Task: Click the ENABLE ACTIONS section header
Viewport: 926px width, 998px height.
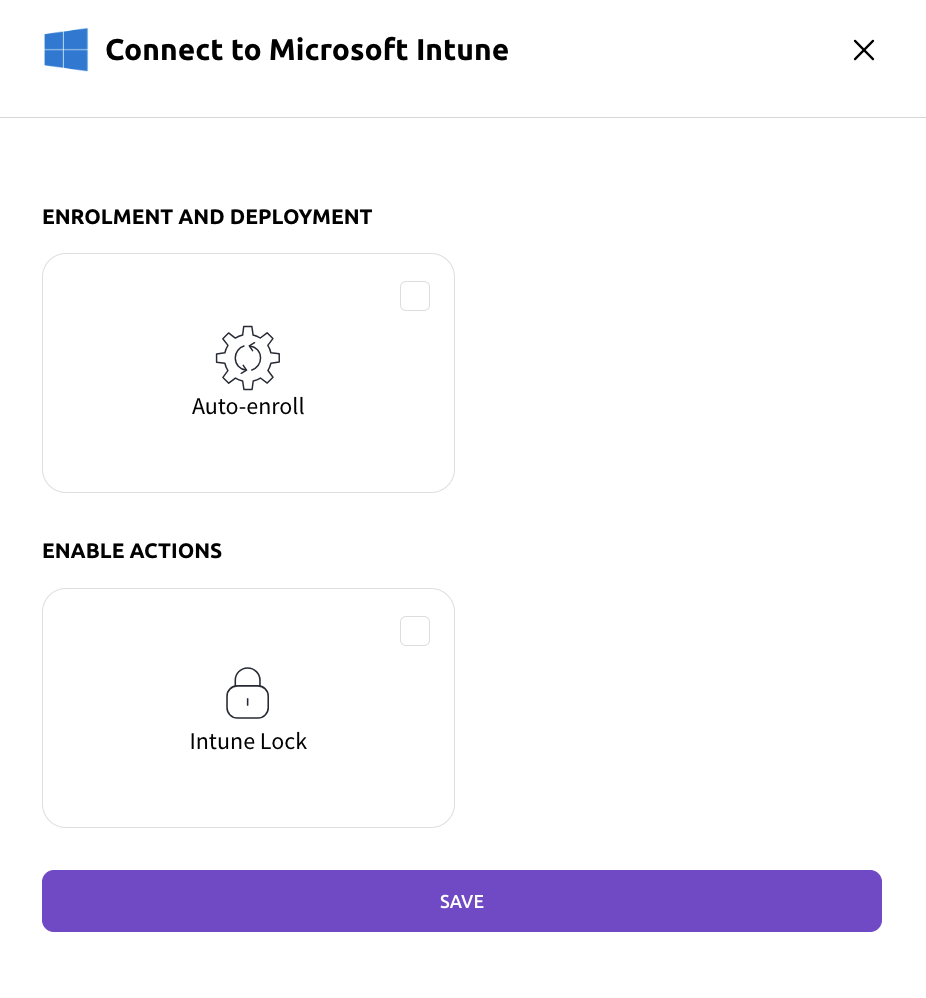Action: pos(131,551)
